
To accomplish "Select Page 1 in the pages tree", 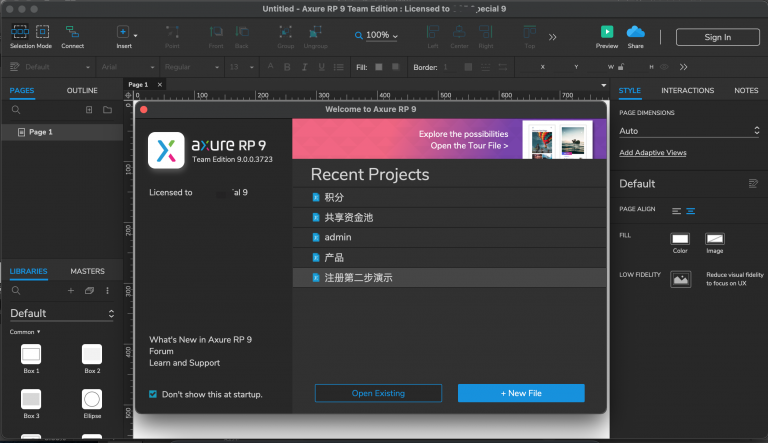I will click(62, 132).
